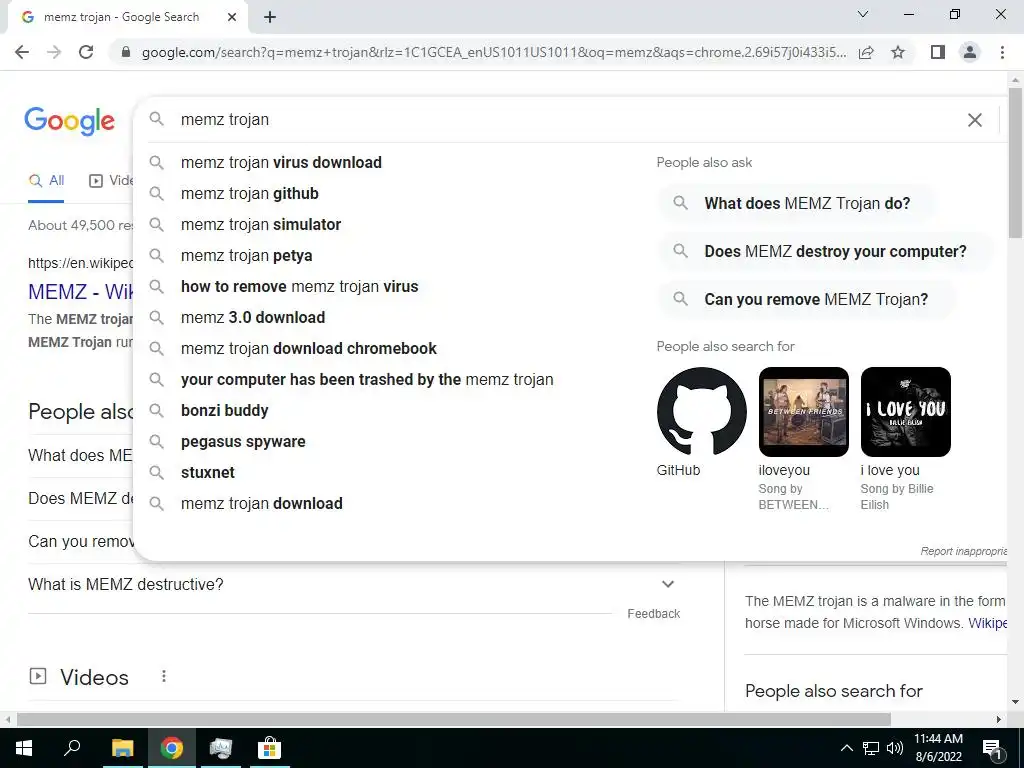Open the volume tray icon
This screenshot has height=768, width=1024.
pyautogui.click(x=895, y=748)
